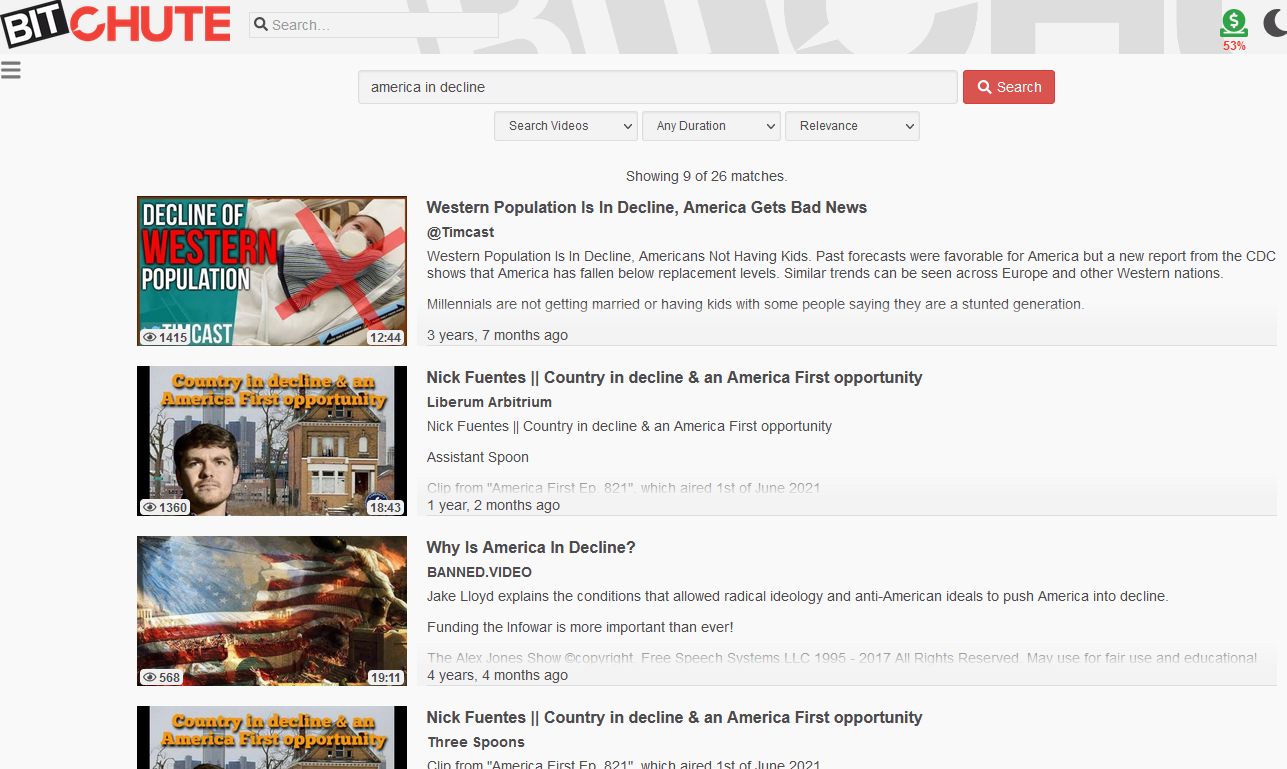Screen dimensions: 1287x769
Task: Open Decline of Western Population thumbnail
Action: point(272,271)
